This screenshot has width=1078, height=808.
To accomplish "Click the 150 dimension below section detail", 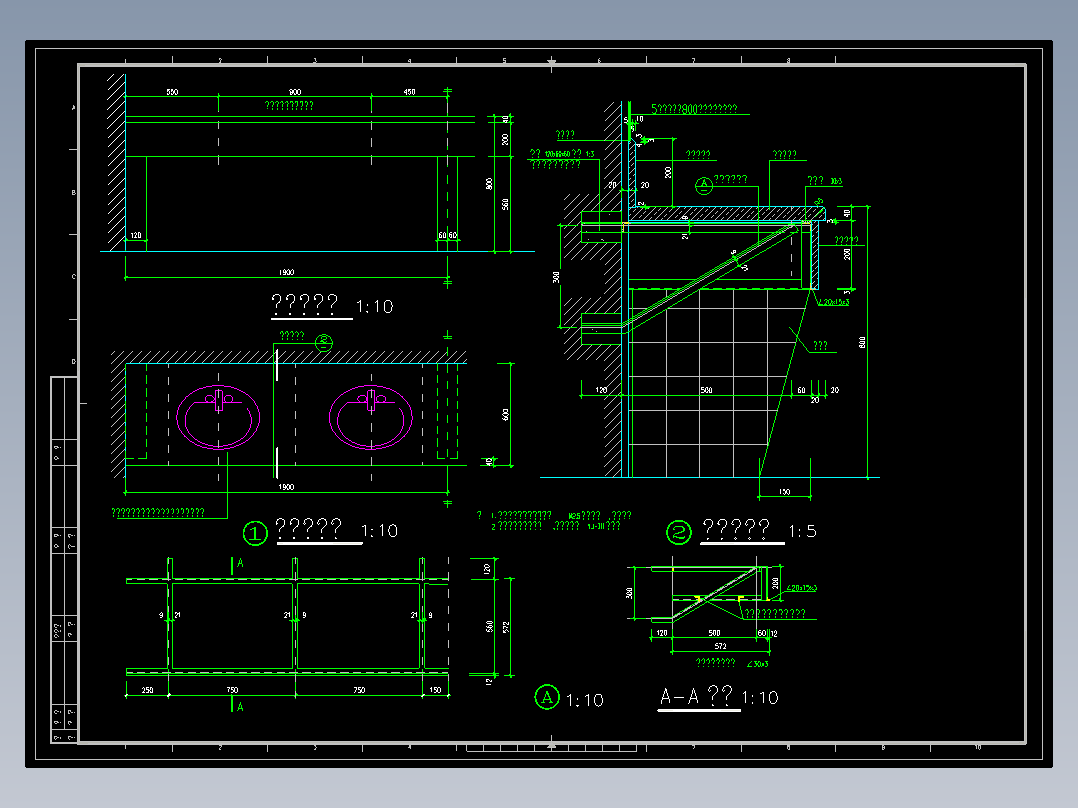I will pyautogui.click(x=784, y=492).
